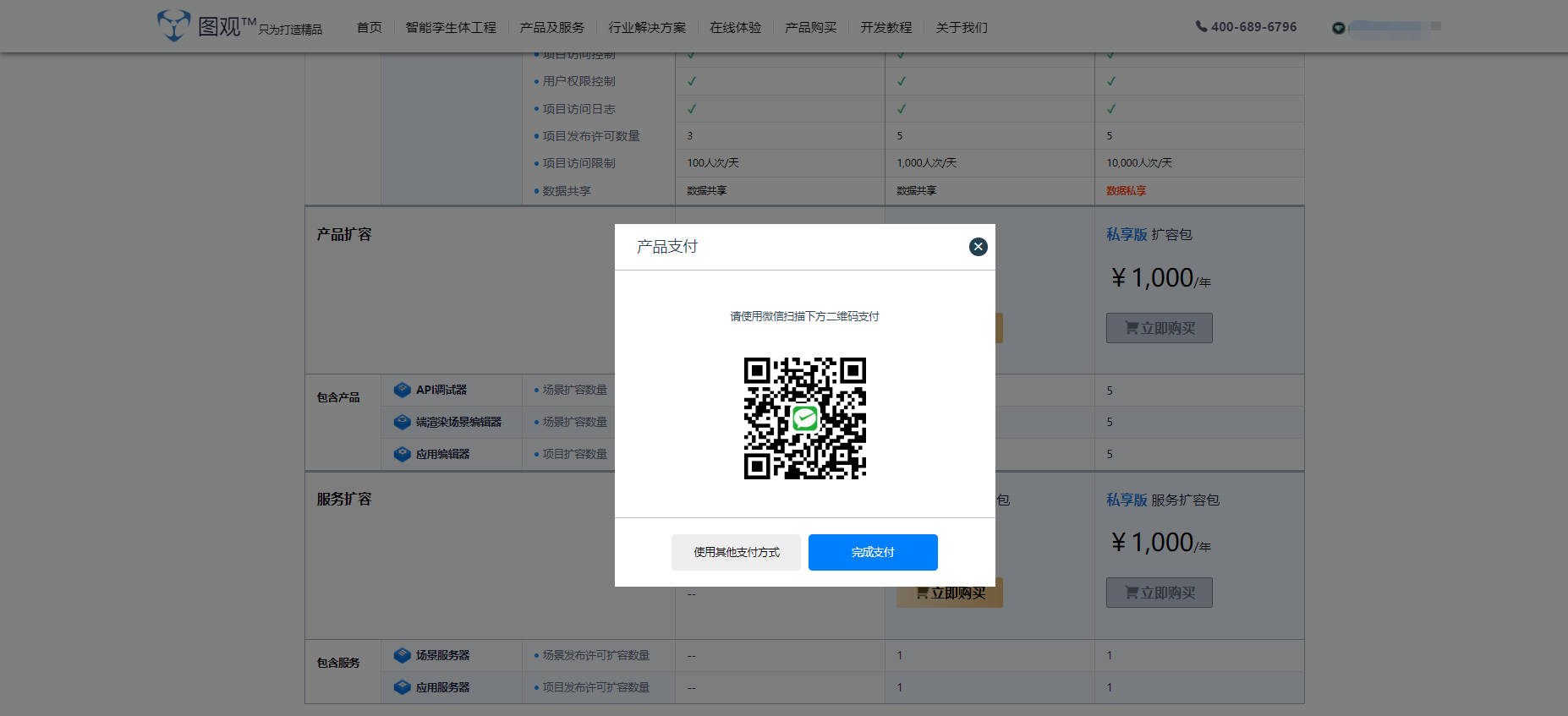
Task: Click the 私享版 link in 服务扩容包 heading
Action: [1127, 500]
